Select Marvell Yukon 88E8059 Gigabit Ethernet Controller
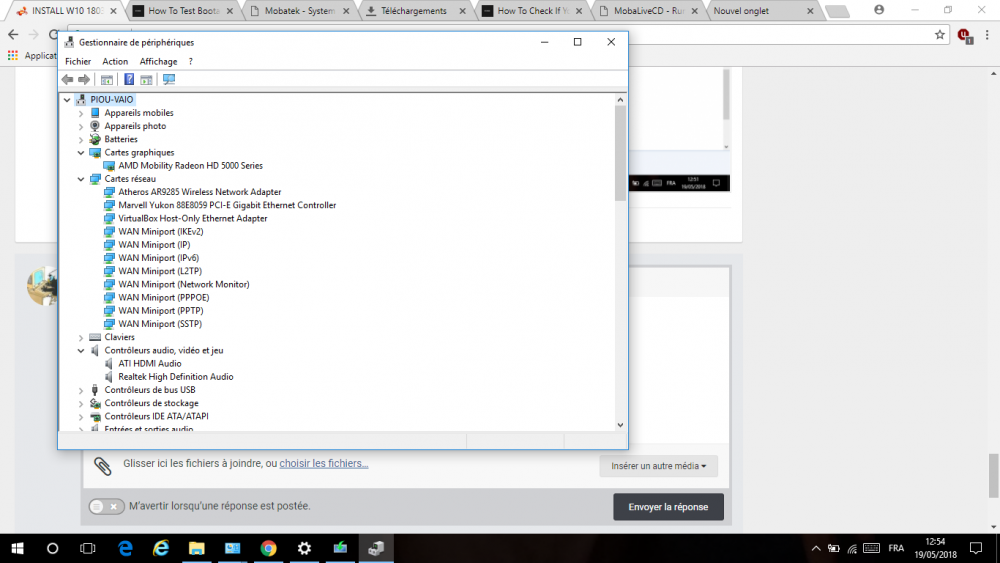The image size is (1000, 563). [227, 205]
